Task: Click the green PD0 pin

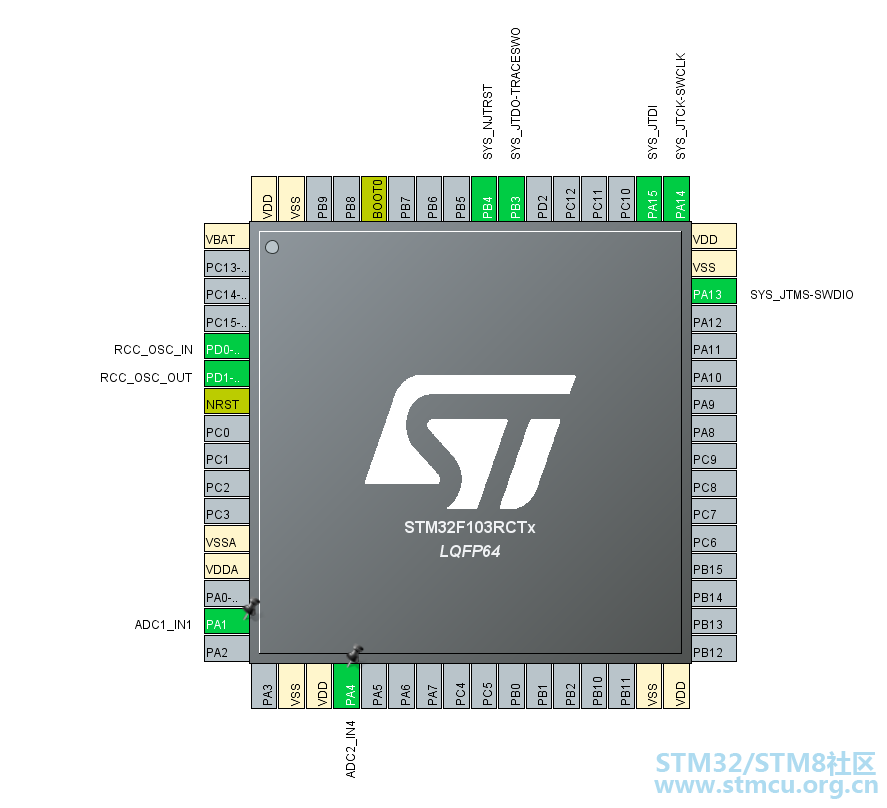Action: (x=227, y=346)
